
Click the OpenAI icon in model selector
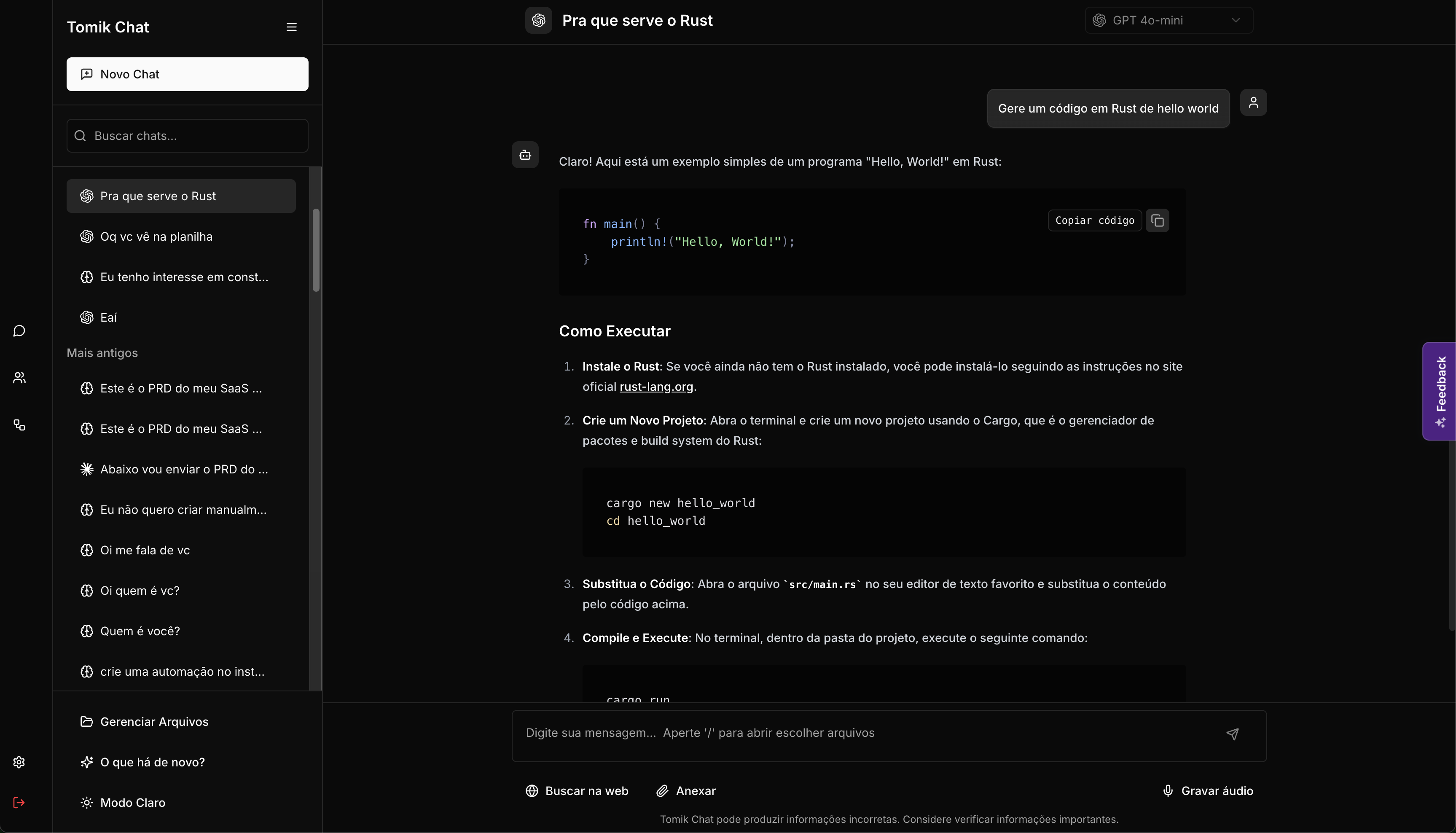tap(1099, 21)
